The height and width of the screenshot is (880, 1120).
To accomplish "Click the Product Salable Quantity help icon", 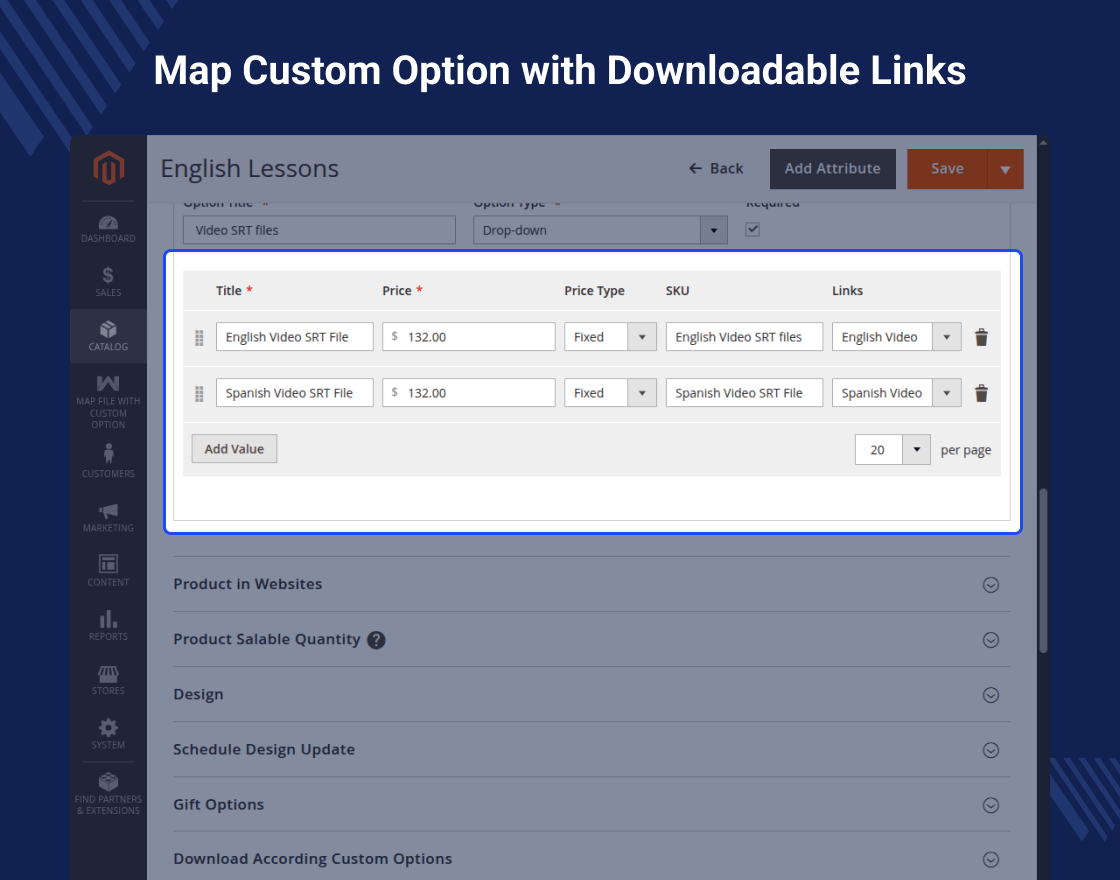I will pyautogui.click(x=376, y=640).
